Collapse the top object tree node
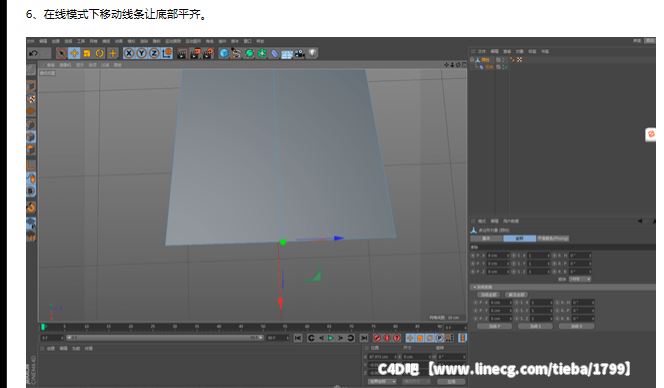The width and height of the screenshot is (664, 388). 472,60
